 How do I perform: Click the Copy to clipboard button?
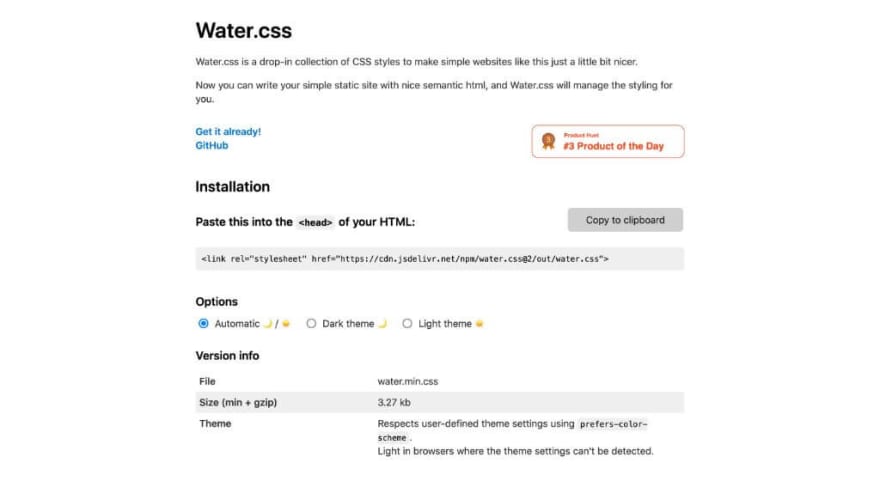625,220
